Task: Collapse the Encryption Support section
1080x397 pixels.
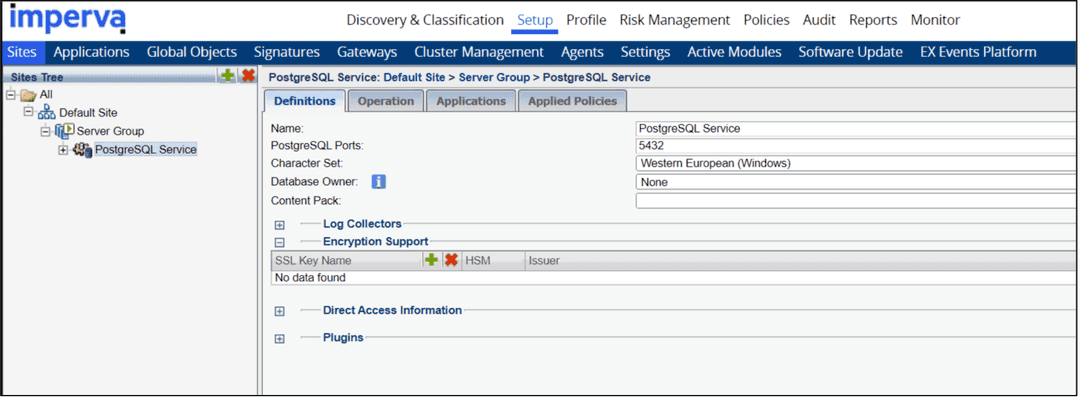Action: tap(280, 242)
